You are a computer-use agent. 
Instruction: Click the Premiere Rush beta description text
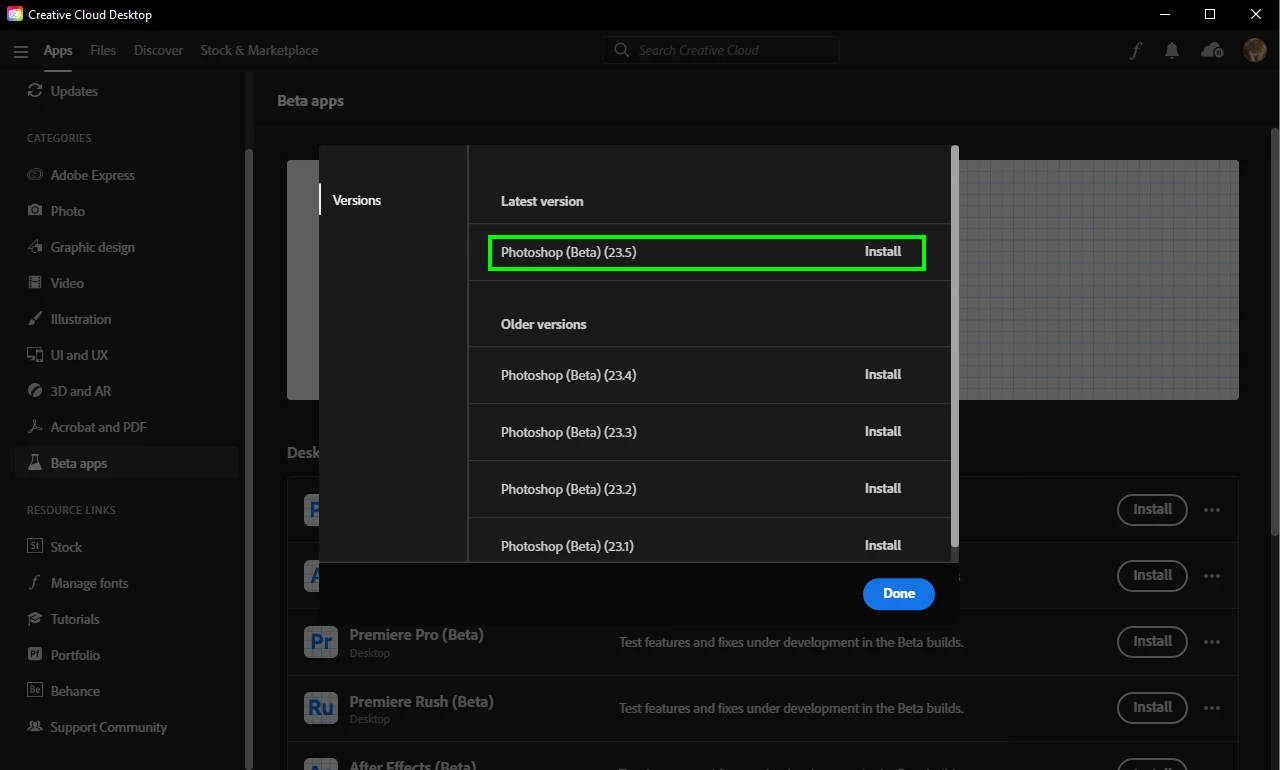(x=791, y=708)
